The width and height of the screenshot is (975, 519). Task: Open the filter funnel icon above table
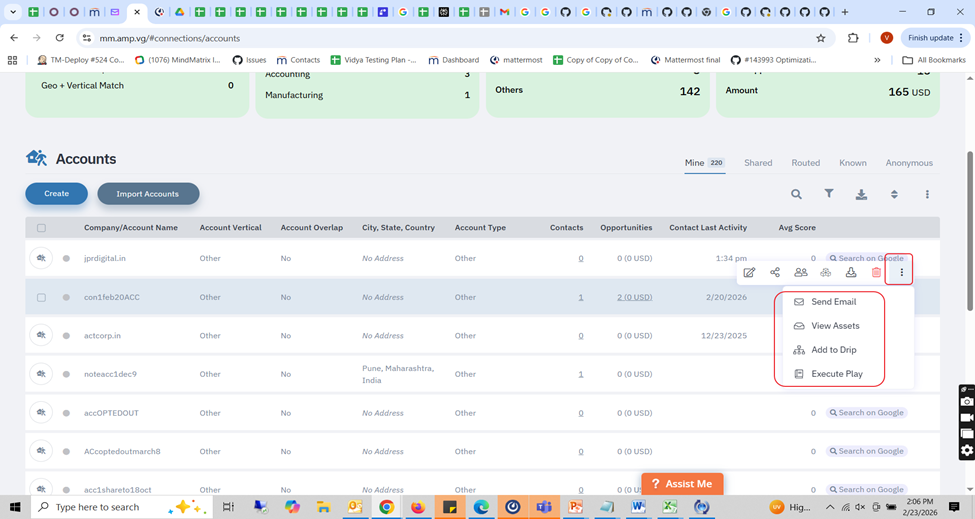click(829, 194)
